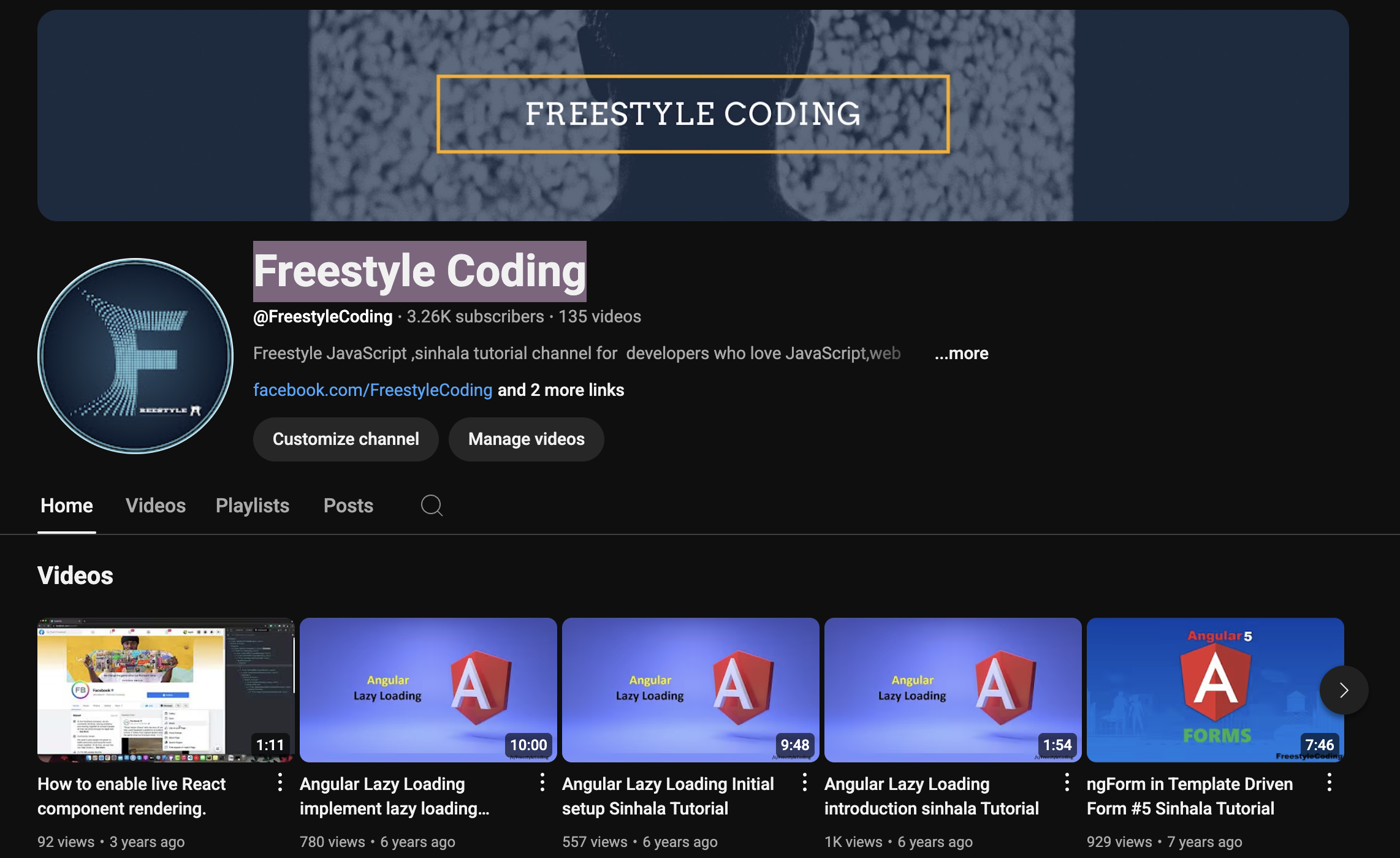The height and width of the screenshot is (858, 1400).
Task: Click '135 videos' count text
Action: pyautogui.click(x=600, y=316)
